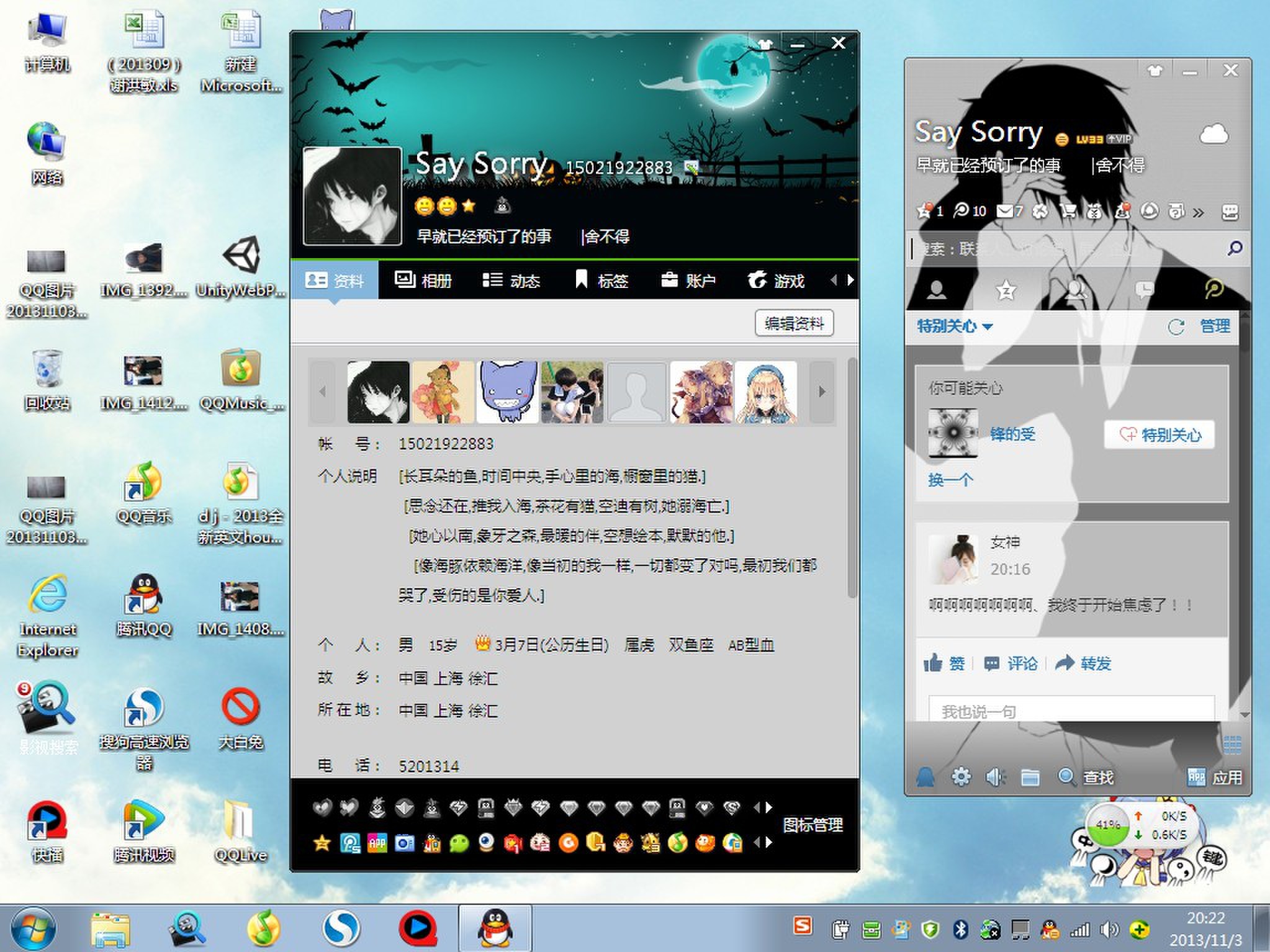The width and height of the screenshot is (1270, 952).
Task: Open QZone star tab in main panel
Action: (1006, 290)
